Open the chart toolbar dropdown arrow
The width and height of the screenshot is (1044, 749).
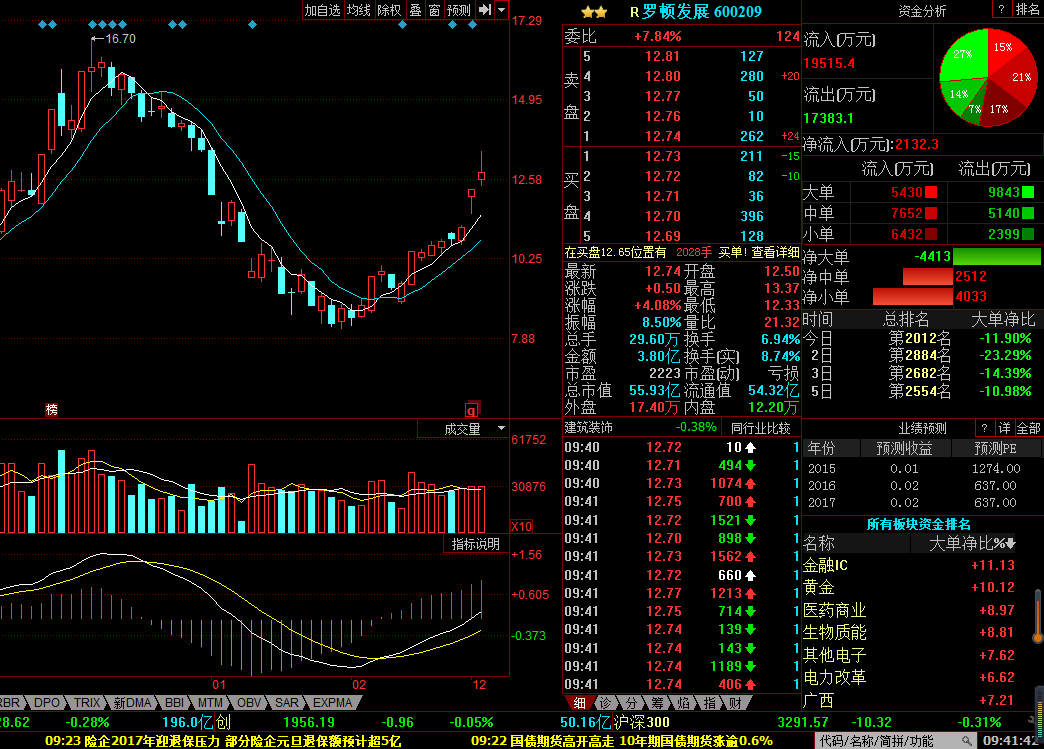(x=501, y=10)
